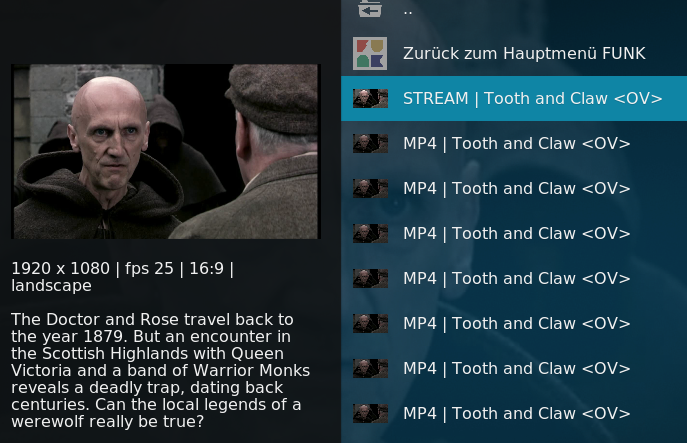Image resolution: width=687 pixels, height=443 pixels.
Task: Select fifth "MP4 | Tooth and Claw" label
Action: point(517,324)
